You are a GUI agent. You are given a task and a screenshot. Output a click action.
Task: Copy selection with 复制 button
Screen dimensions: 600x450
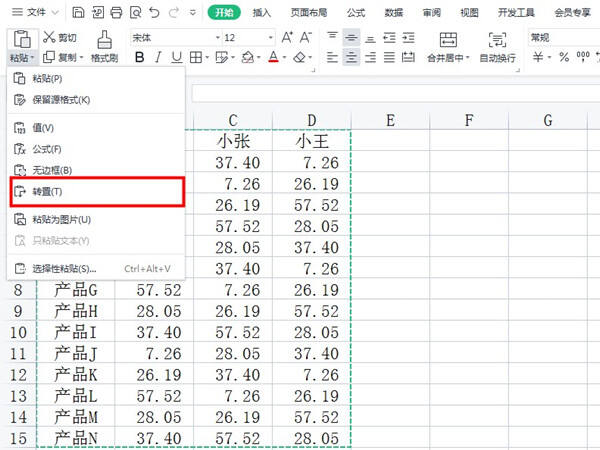point(60,58)
